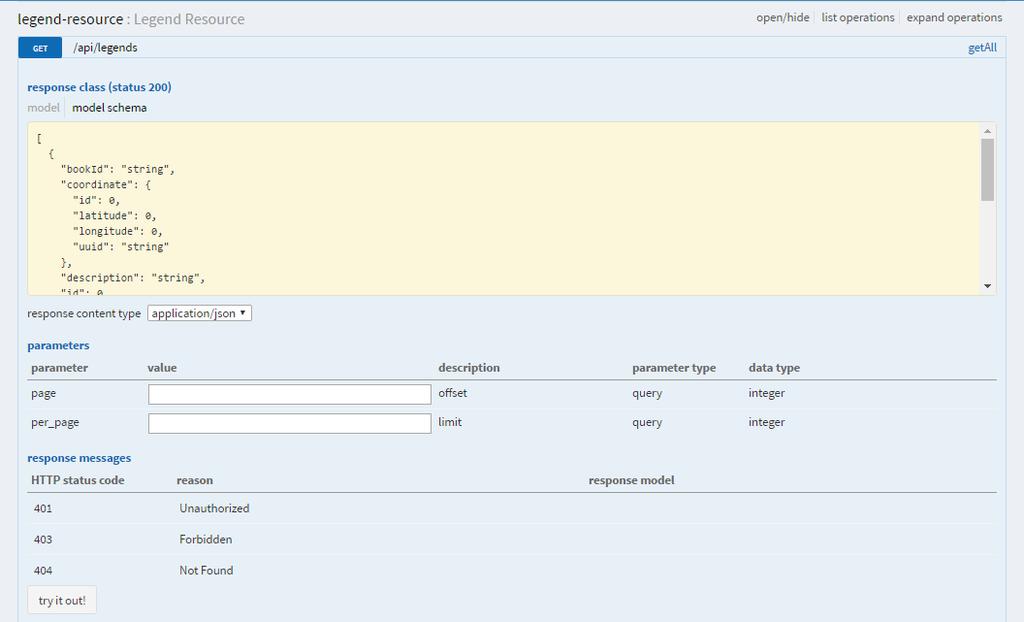Click the response content type label
This screenshot has height=622, width=1024.
pyautogui.click(x=84, y=314)
